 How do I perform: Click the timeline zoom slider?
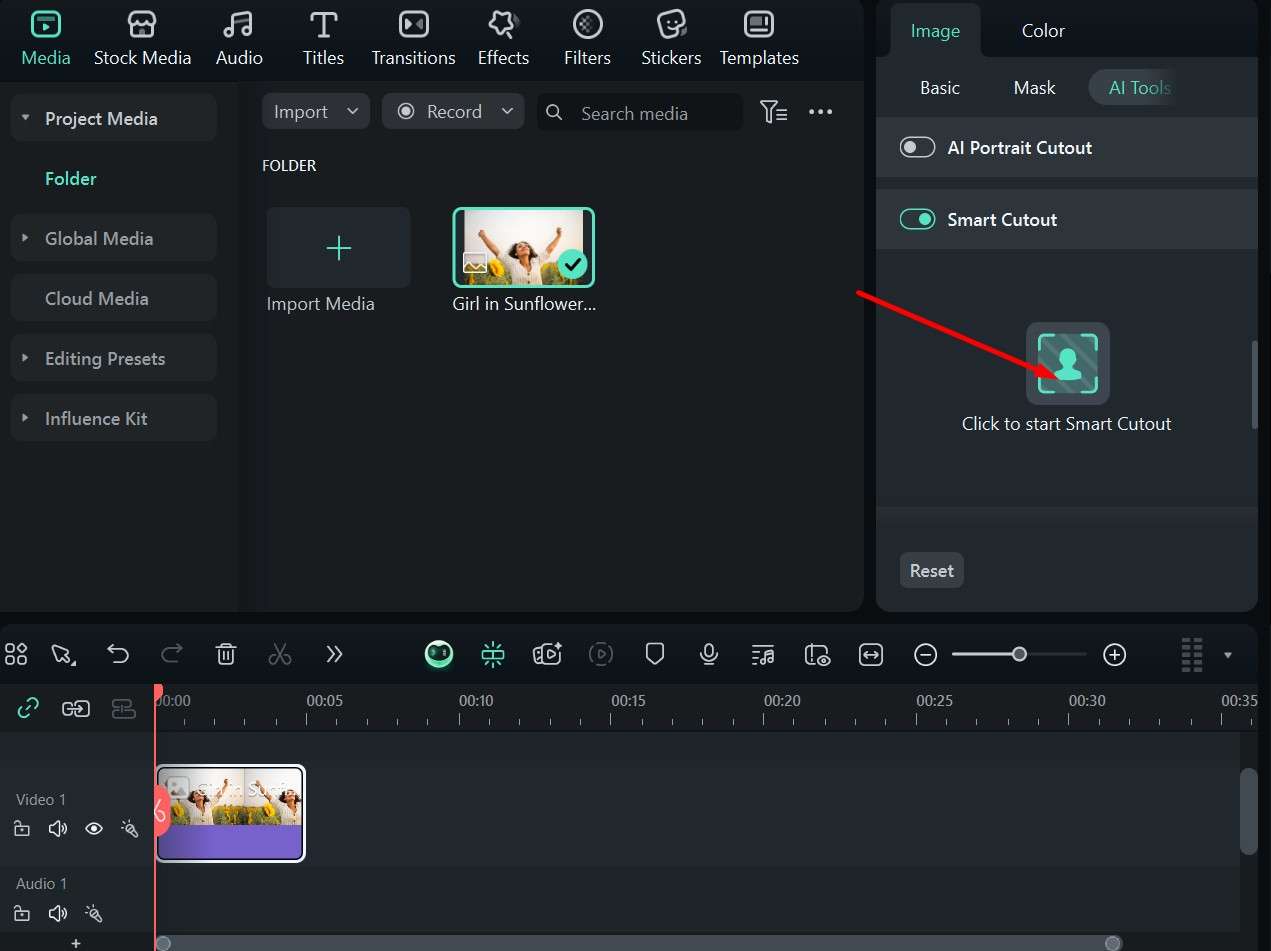click(x=1019, y=654)
